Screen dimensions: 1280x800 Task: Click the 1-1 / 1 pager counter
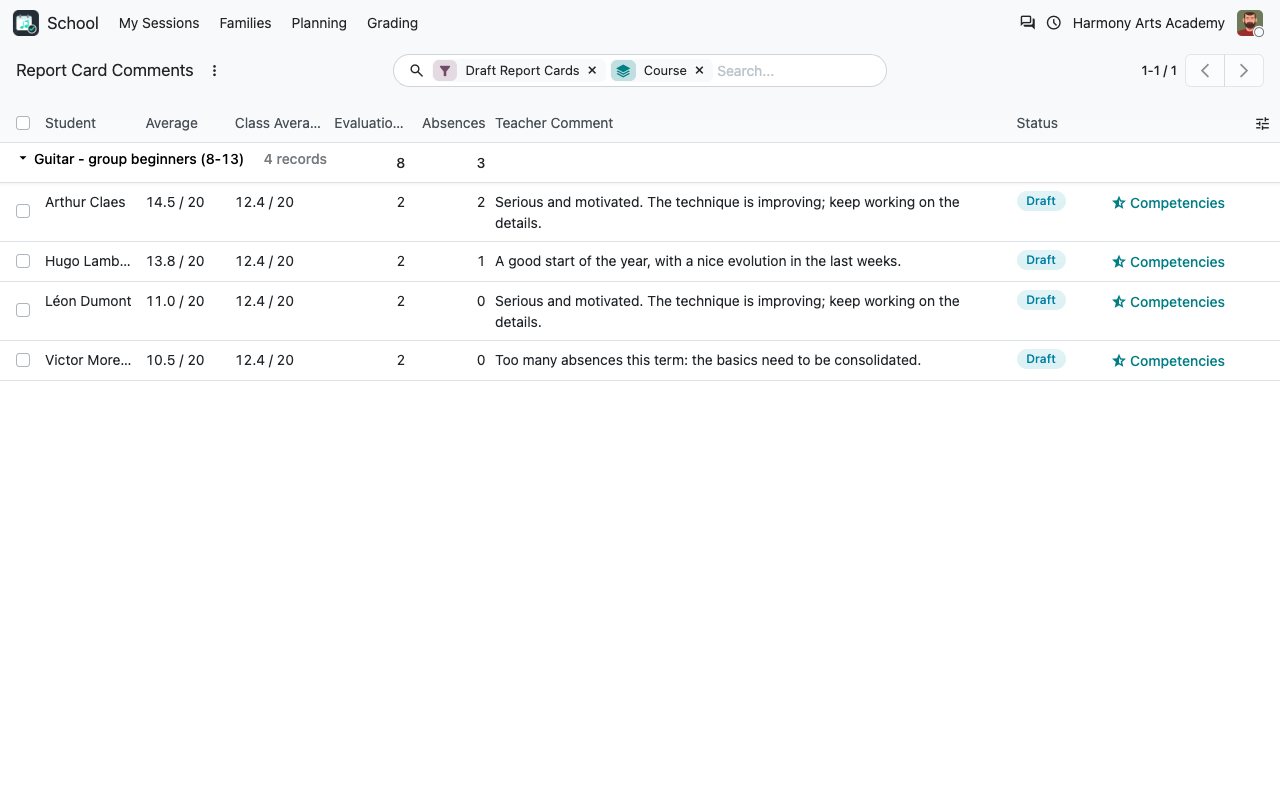[x=1159, y=71]
